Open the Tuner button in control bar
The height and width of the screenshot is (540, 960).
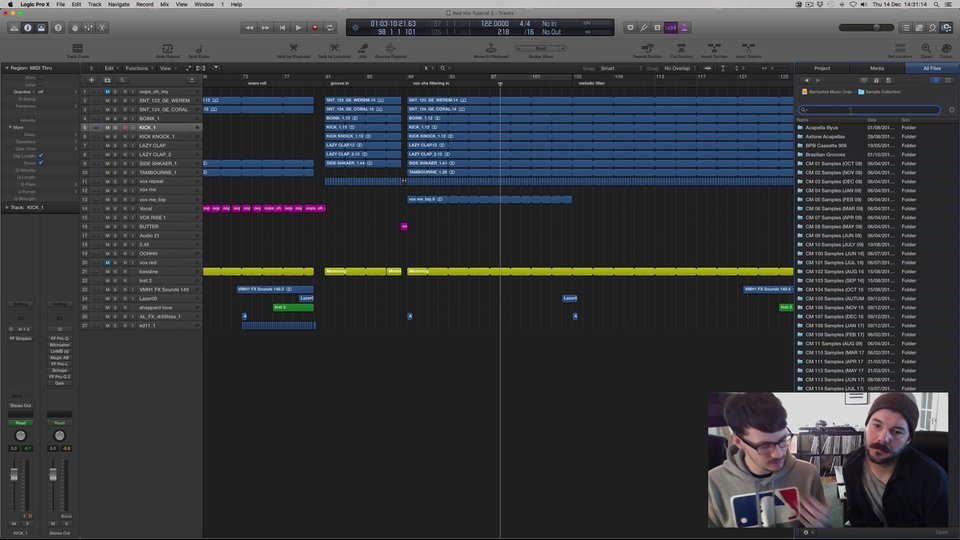click(x=643, y=28)
